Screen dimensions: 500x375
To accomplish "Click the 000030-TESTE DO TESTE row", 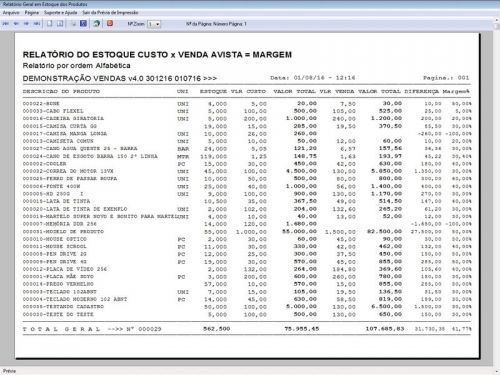I will [x=247, y=315].
